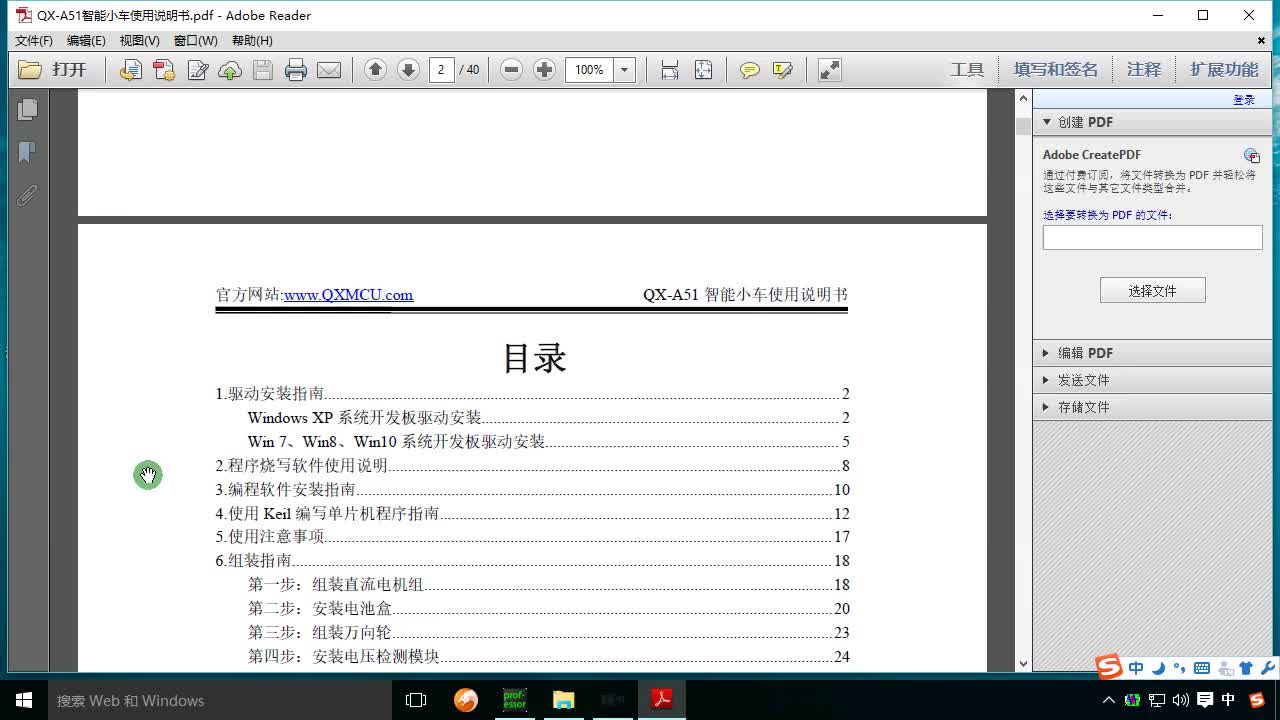Click the 3.编程软件安装指南 entry

[532, 490]
